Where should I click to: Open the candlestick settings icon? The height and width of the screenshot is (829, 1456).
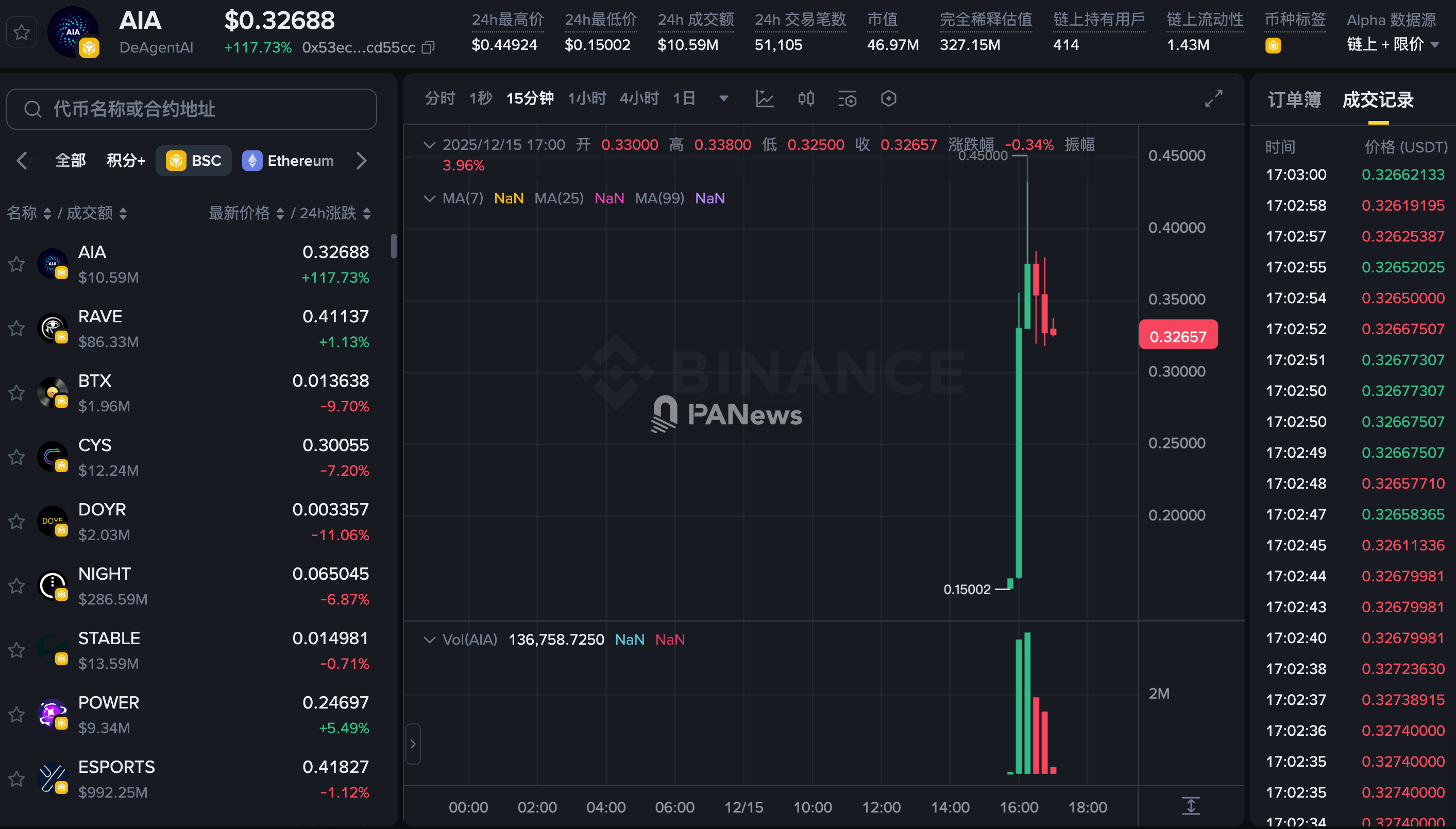805,98
